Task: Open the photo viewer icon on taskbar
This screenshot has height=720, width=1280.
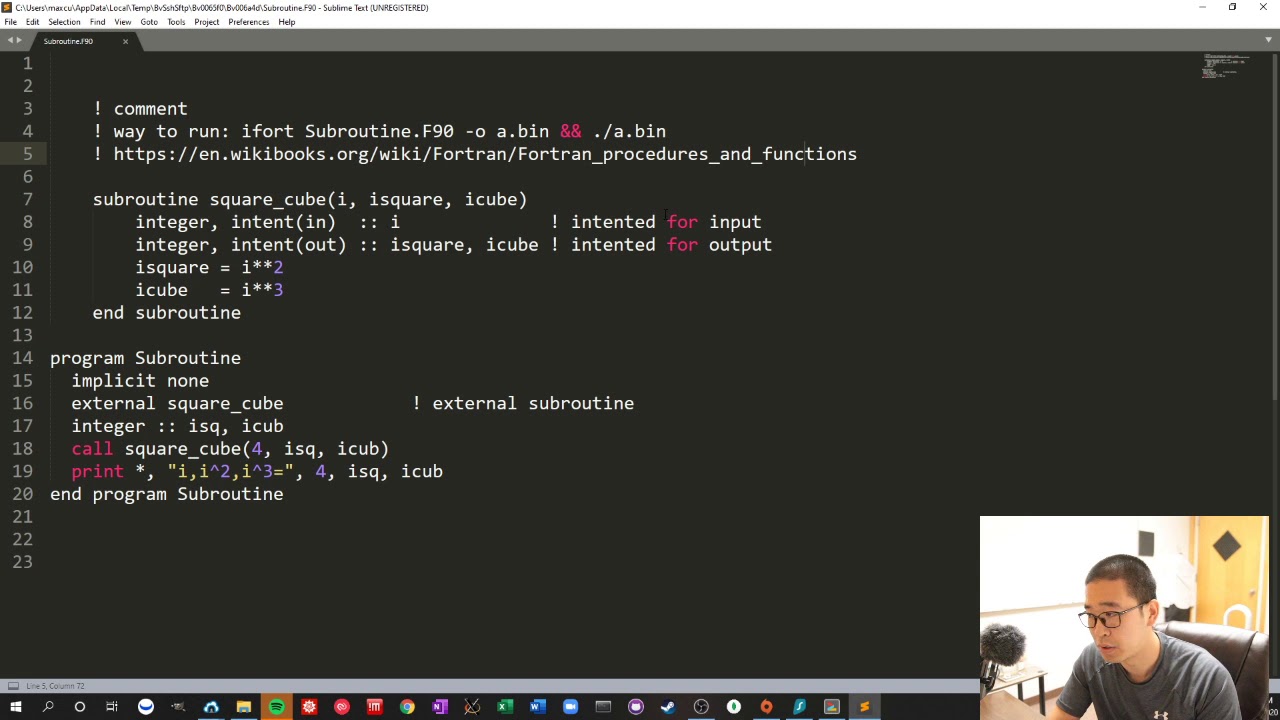Action: tap(831, 707)
